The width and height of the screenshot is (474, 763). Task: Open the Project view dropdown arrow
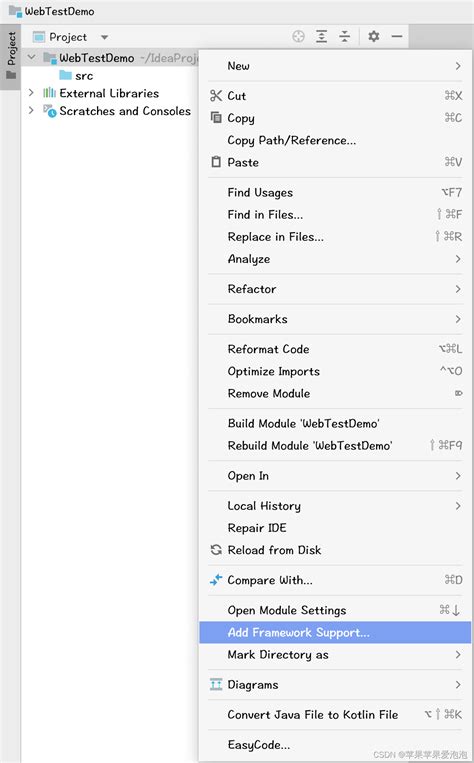tap(104, 37)
